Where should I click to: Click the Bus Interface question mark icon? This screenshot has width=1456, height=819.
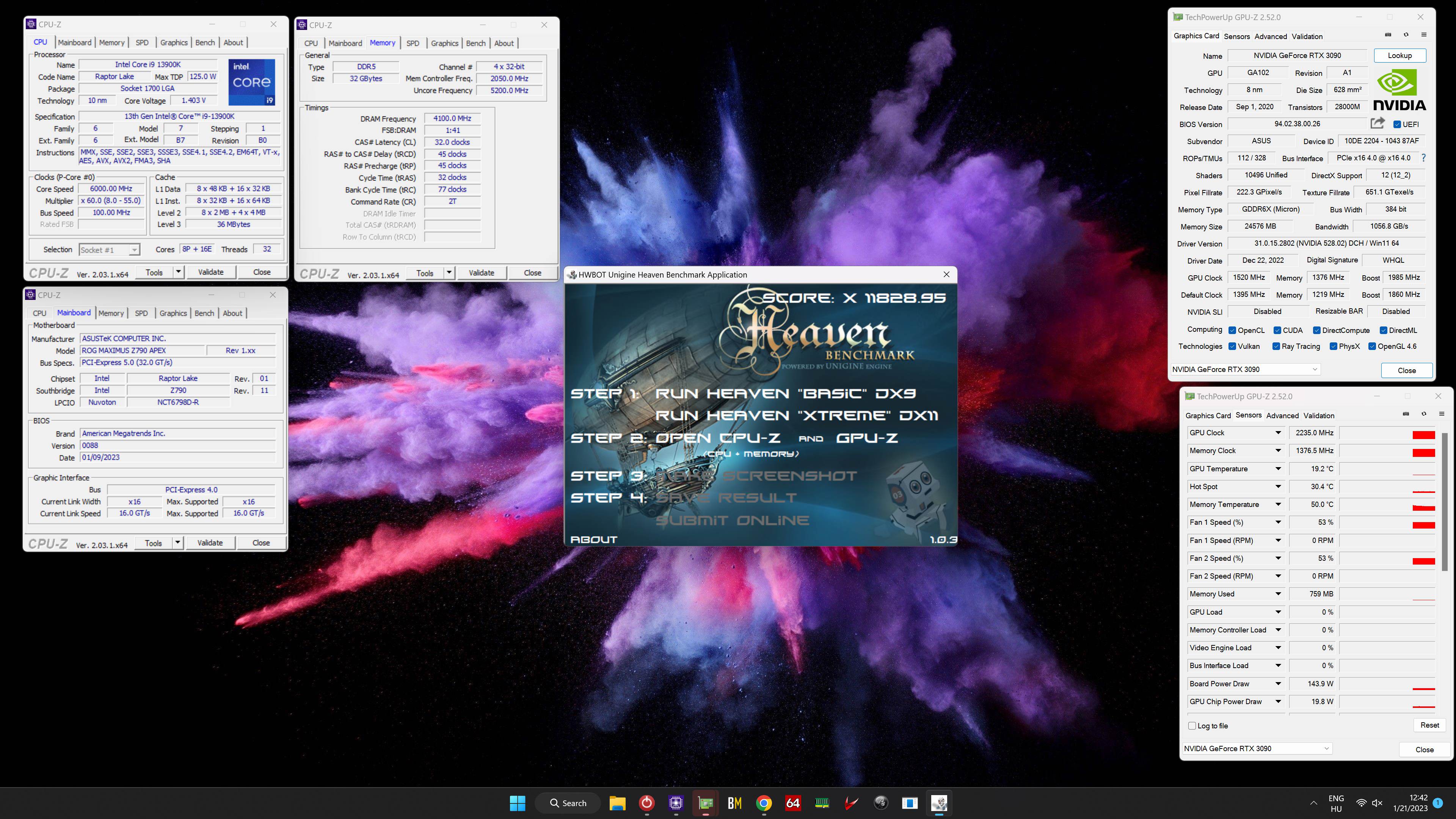[1423, 158]
